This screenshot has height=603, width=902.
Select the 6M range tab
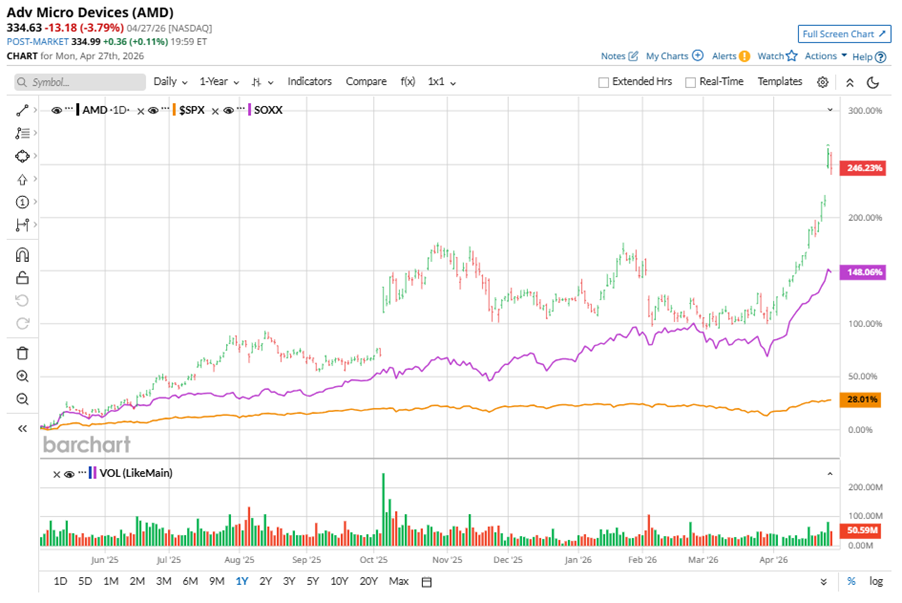[190, 582]
